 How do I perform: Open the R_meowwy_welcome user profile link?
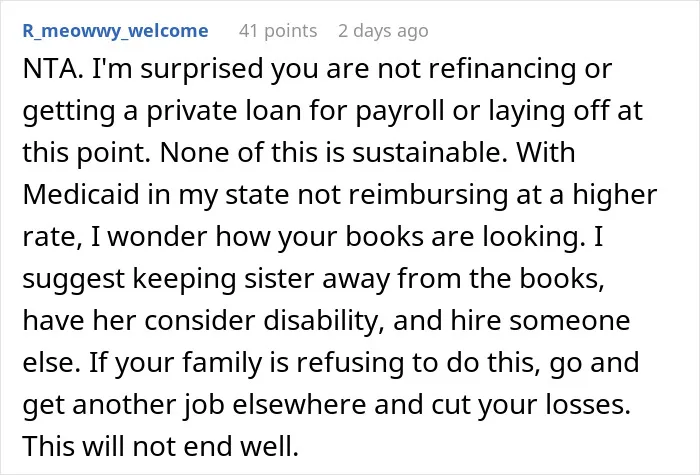[x=115, y=31]
